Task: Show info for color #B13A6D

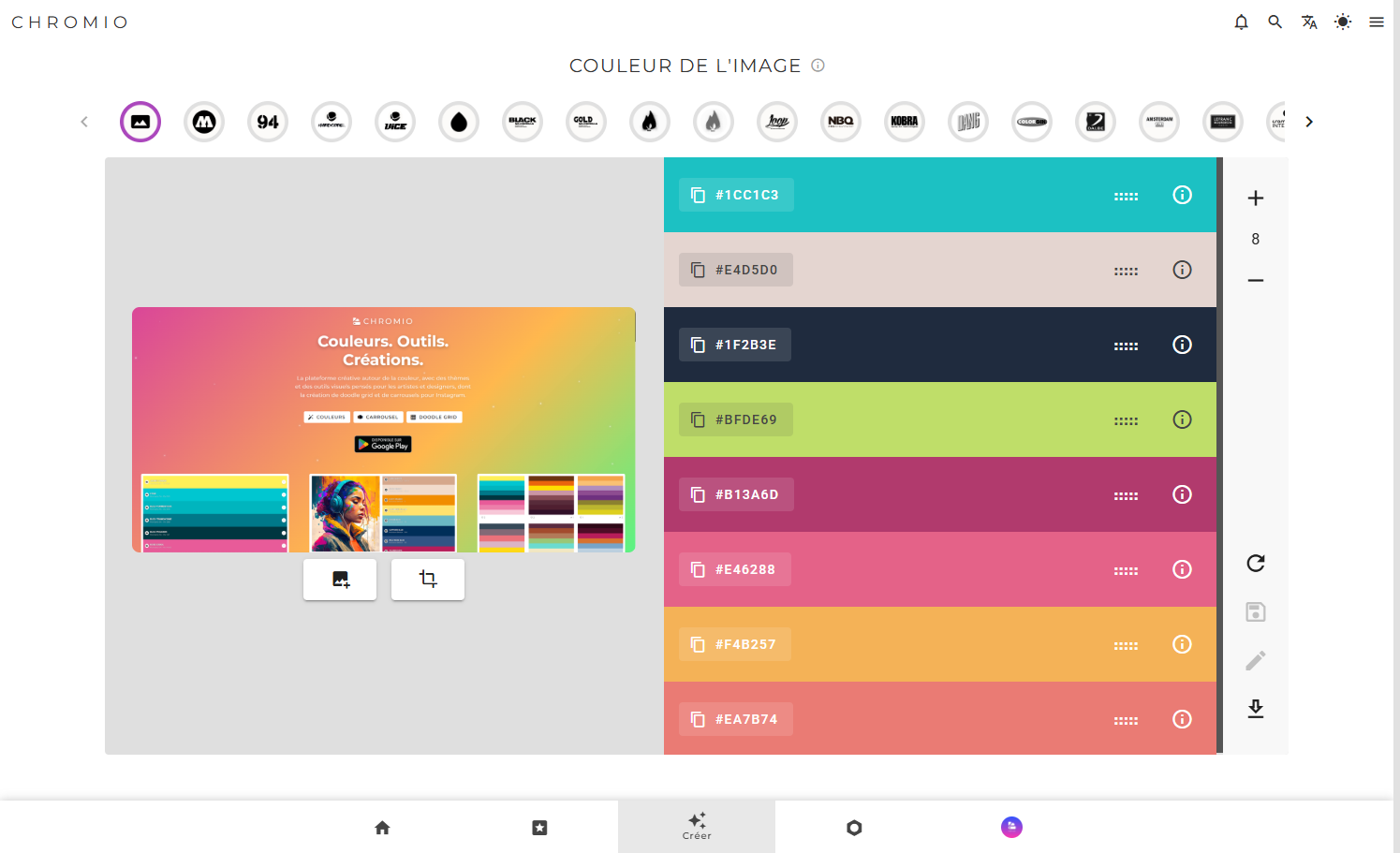Action: pyautogui.click(x=1183, y=494)
